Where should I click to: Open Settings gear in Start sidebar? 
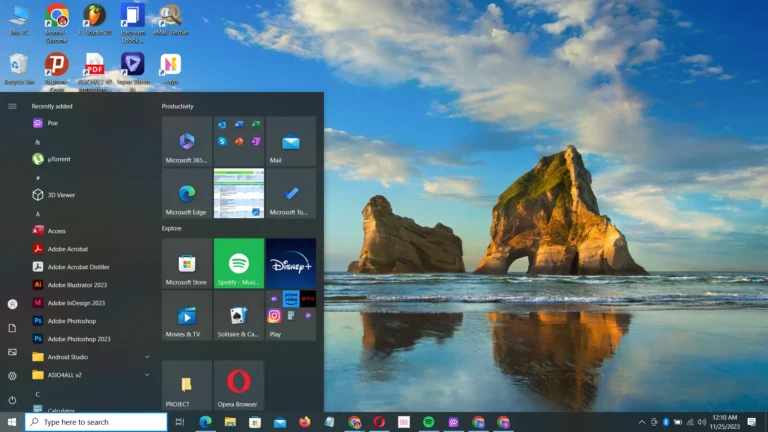click(12, 376)
